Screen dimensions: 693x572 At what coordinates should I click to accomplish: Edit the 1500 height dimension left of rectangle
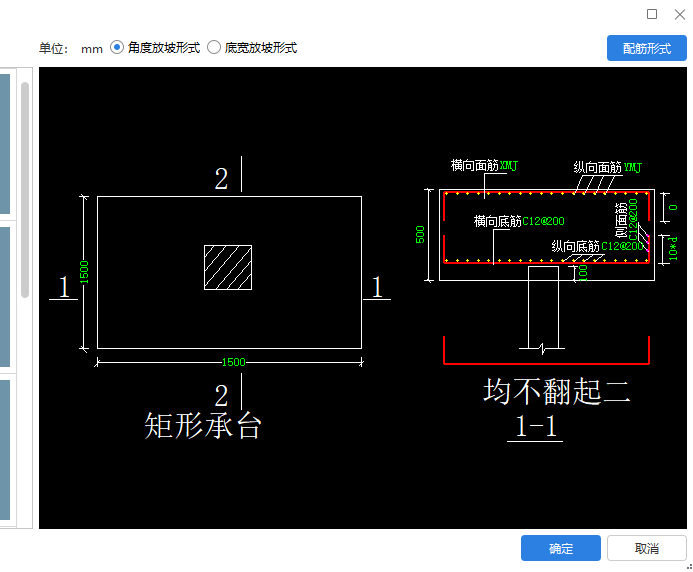(x=84, y=272)
